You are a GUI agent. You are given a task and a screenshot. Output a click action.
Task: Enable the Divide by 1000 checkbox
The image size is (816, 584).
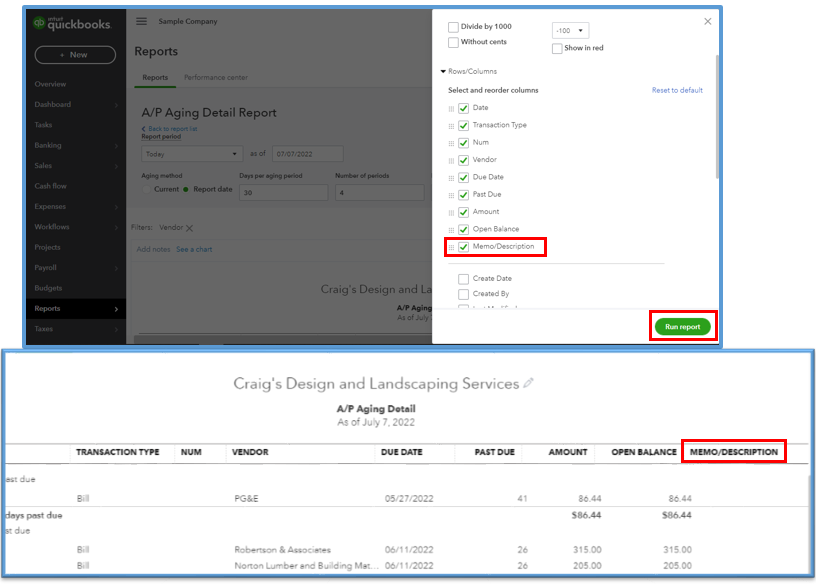point(454,27)
